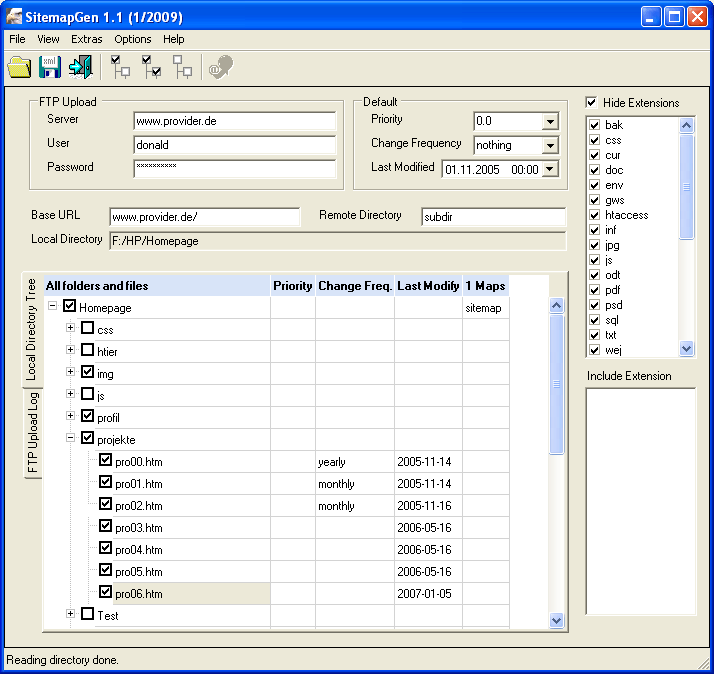714x674 pixels.
Task: Open folder with the yellow folder toolbar icon
Action: click(x=19, y=67)
